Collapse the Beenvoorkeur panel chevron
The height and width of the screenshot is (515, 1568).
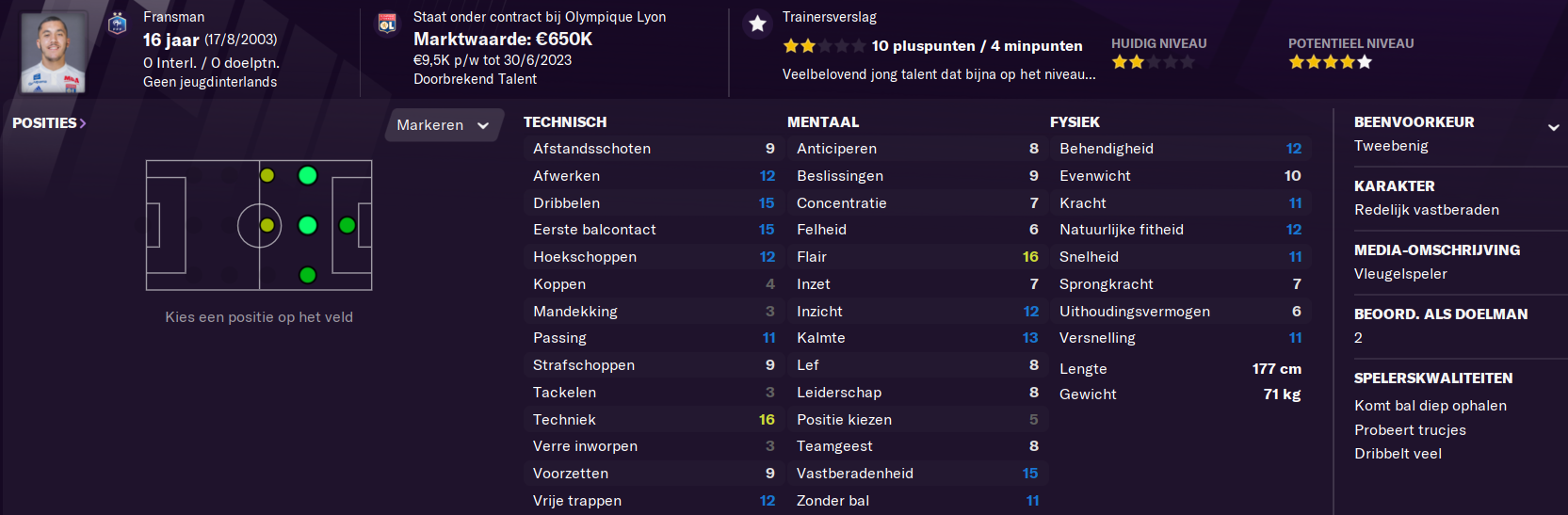click(x=1553, y=127)
